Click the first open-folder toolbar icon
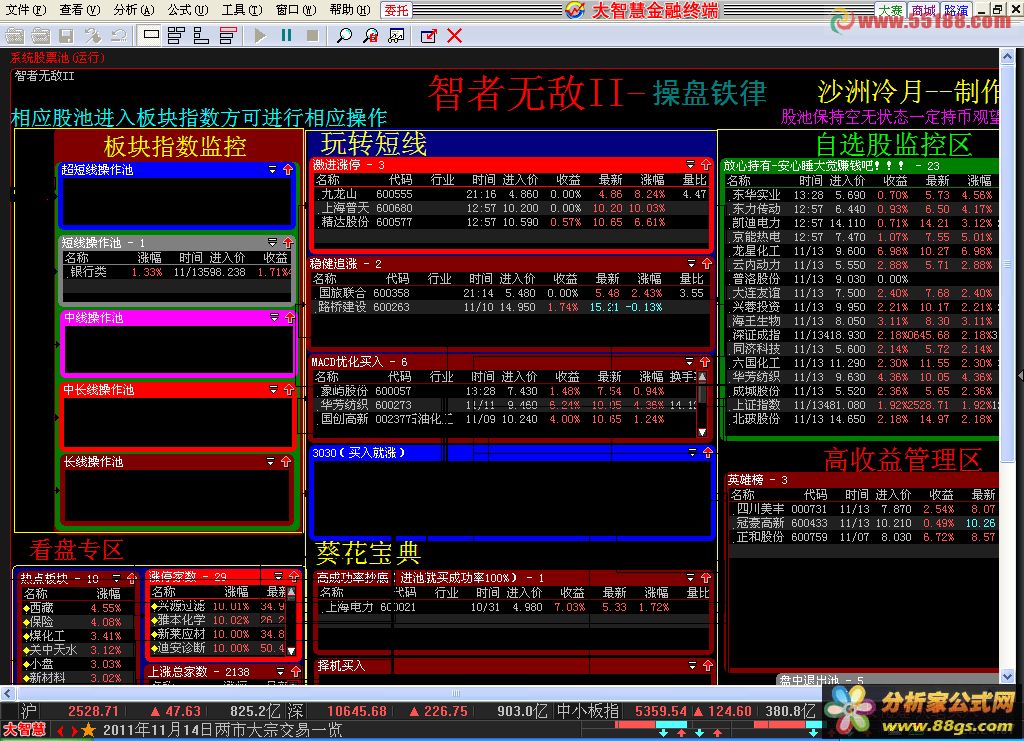 (14, 35)
